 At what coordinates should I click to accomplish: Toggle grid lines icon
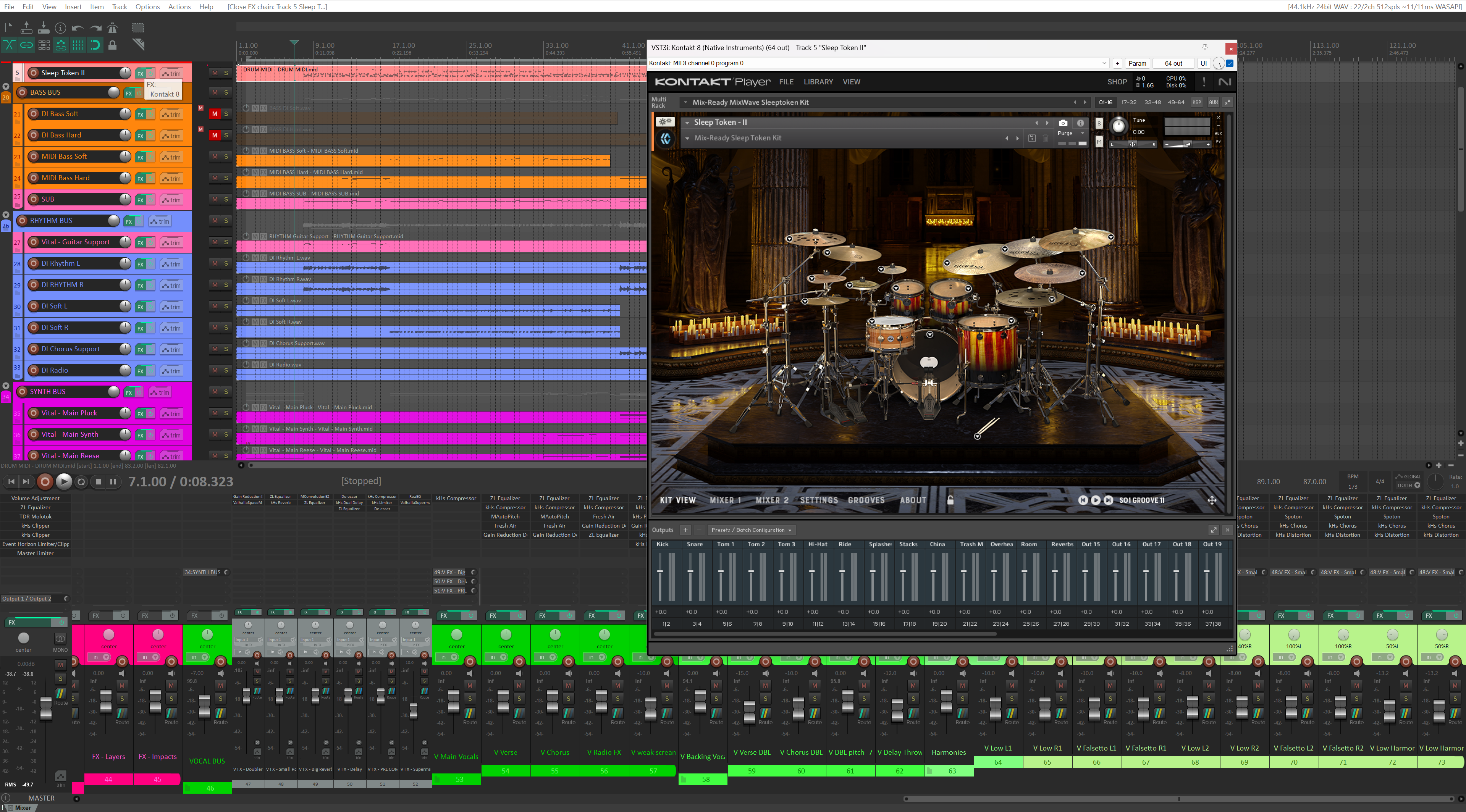78,45
